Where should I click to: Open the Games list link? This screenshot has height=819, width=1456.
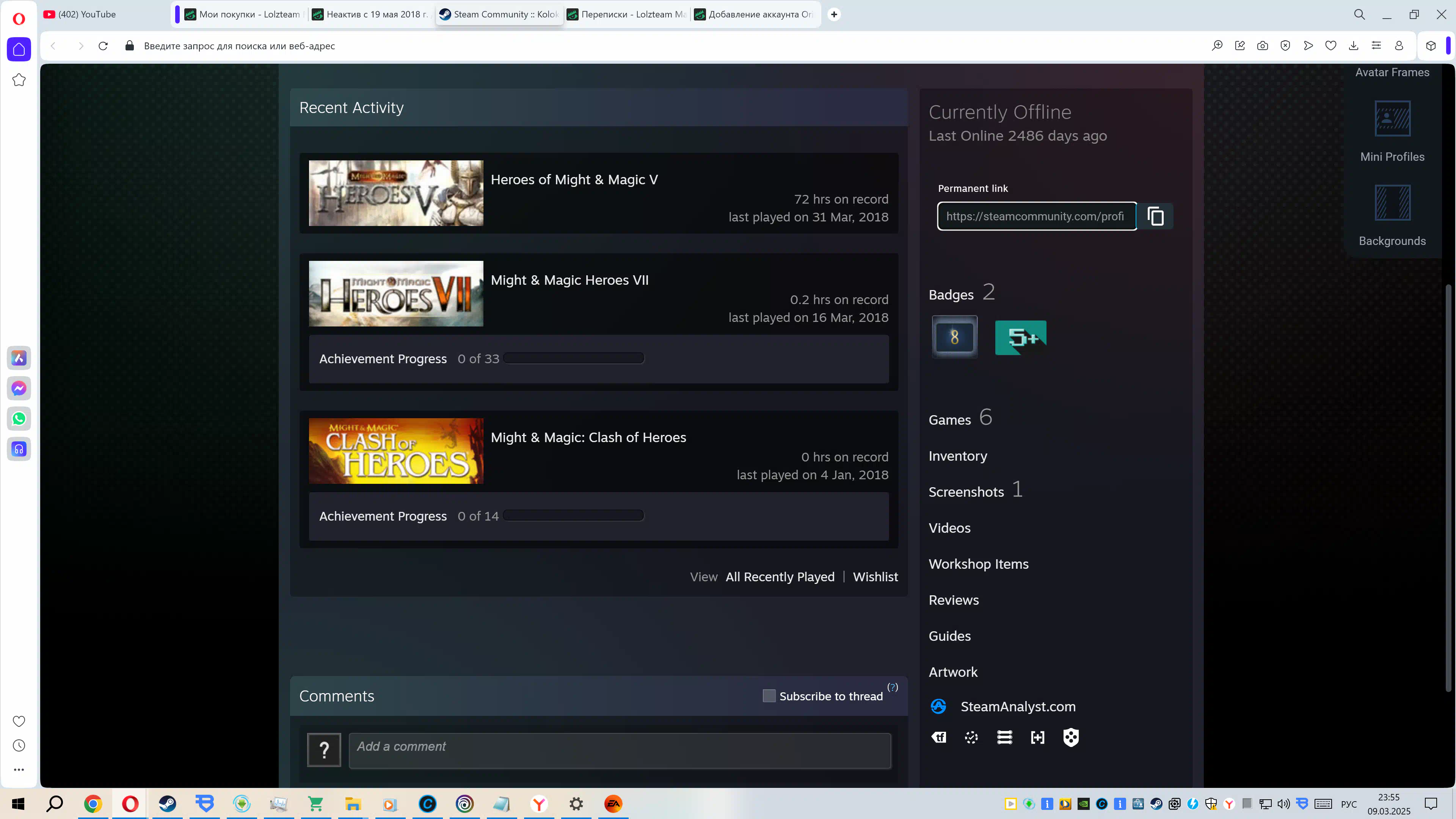click(949, 420)
